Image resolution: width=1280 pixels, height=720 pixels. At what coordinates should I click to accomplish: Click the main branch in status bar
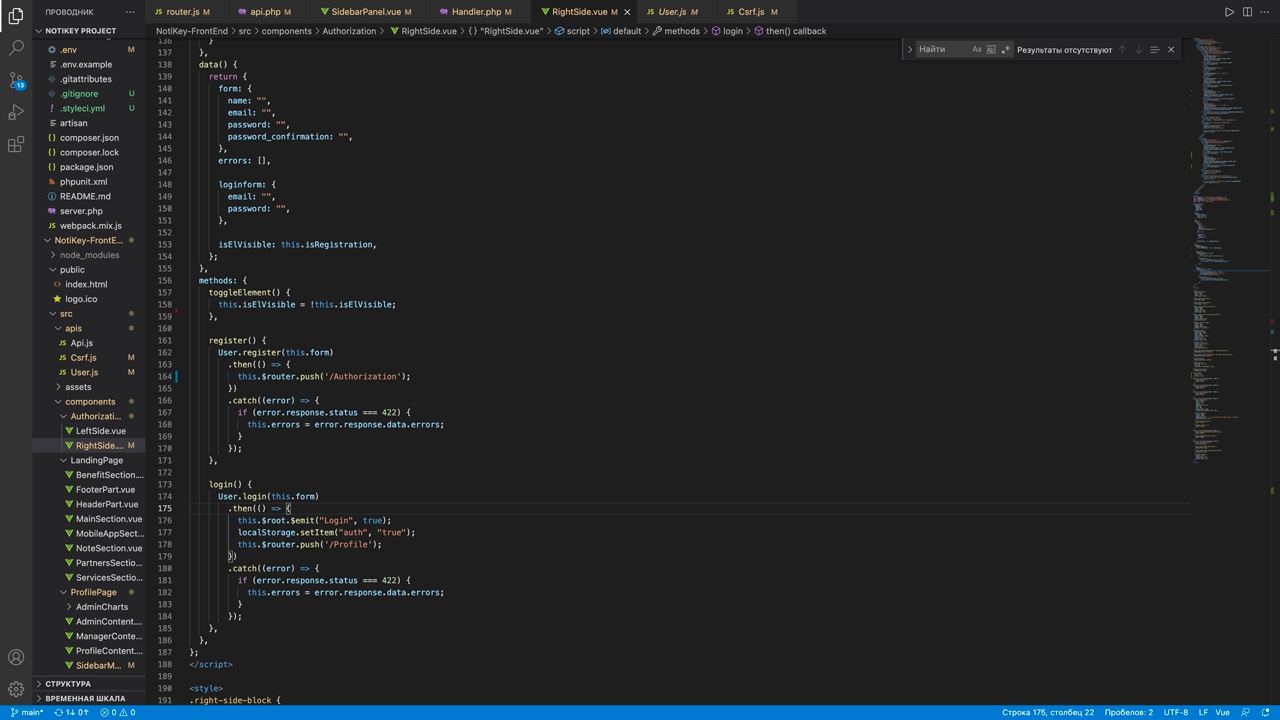click(x=27, y=713)
